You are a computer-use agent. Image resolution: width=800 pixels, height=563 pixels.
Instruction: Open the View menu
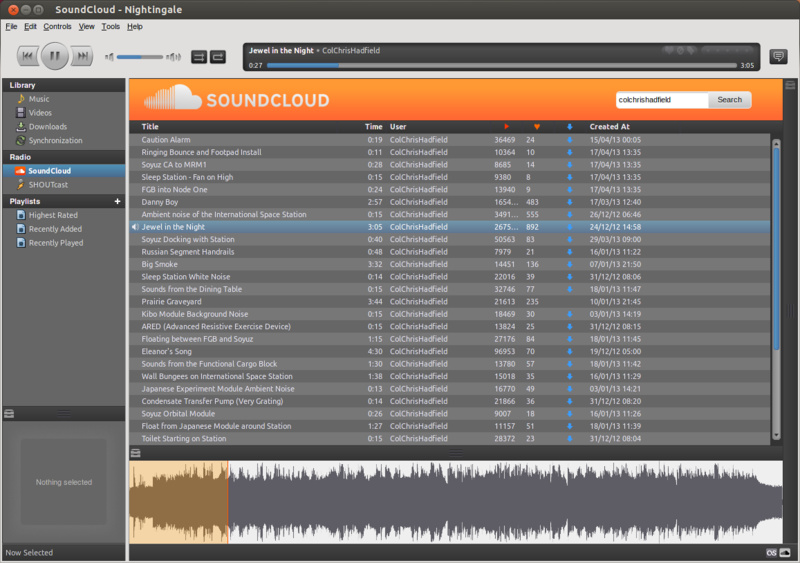(x=86, y=27)
